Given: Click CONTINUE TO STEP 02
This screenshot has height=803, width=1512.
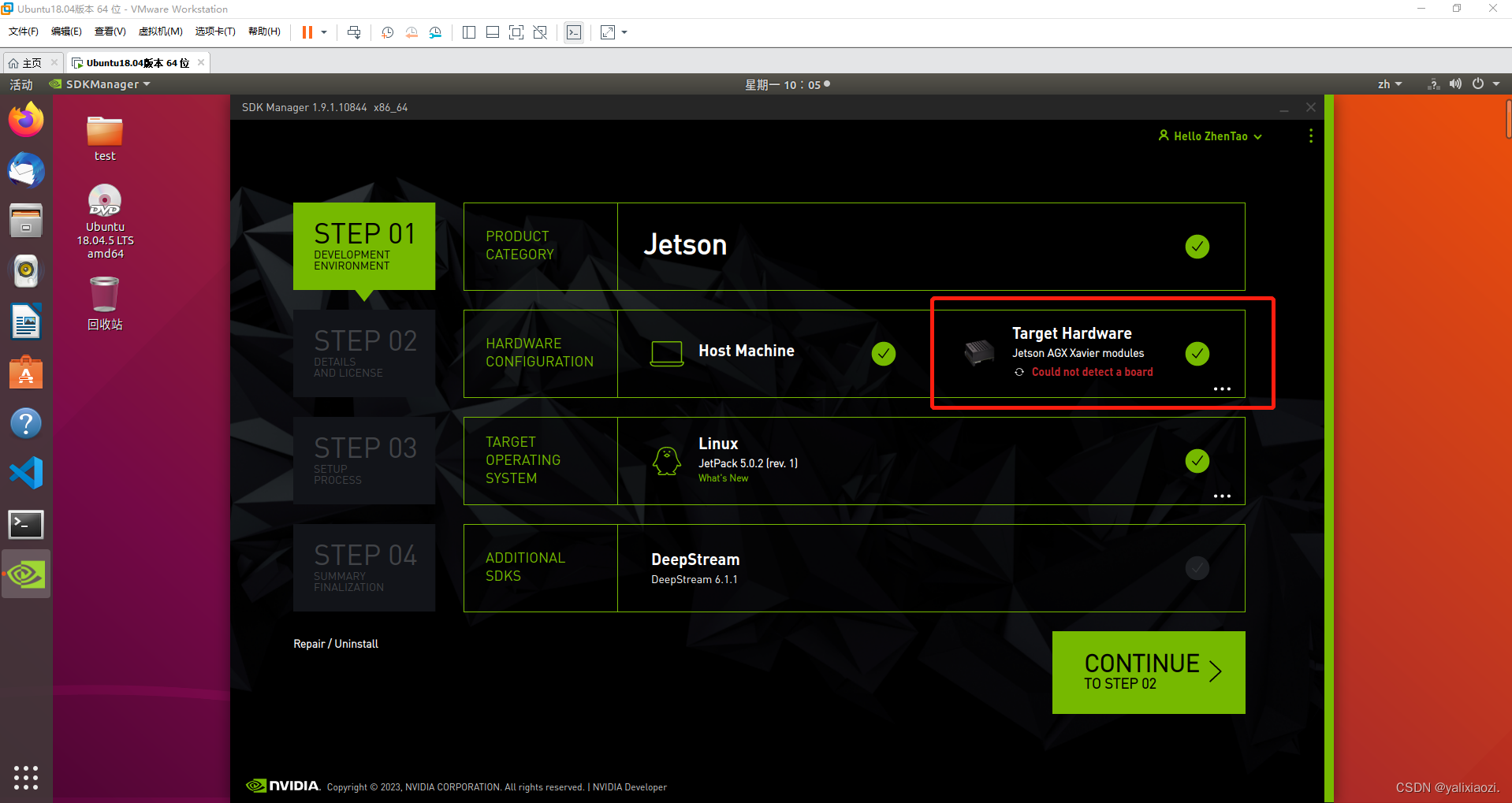Looking at the screenshot, I should click(x=1147, y=671).
